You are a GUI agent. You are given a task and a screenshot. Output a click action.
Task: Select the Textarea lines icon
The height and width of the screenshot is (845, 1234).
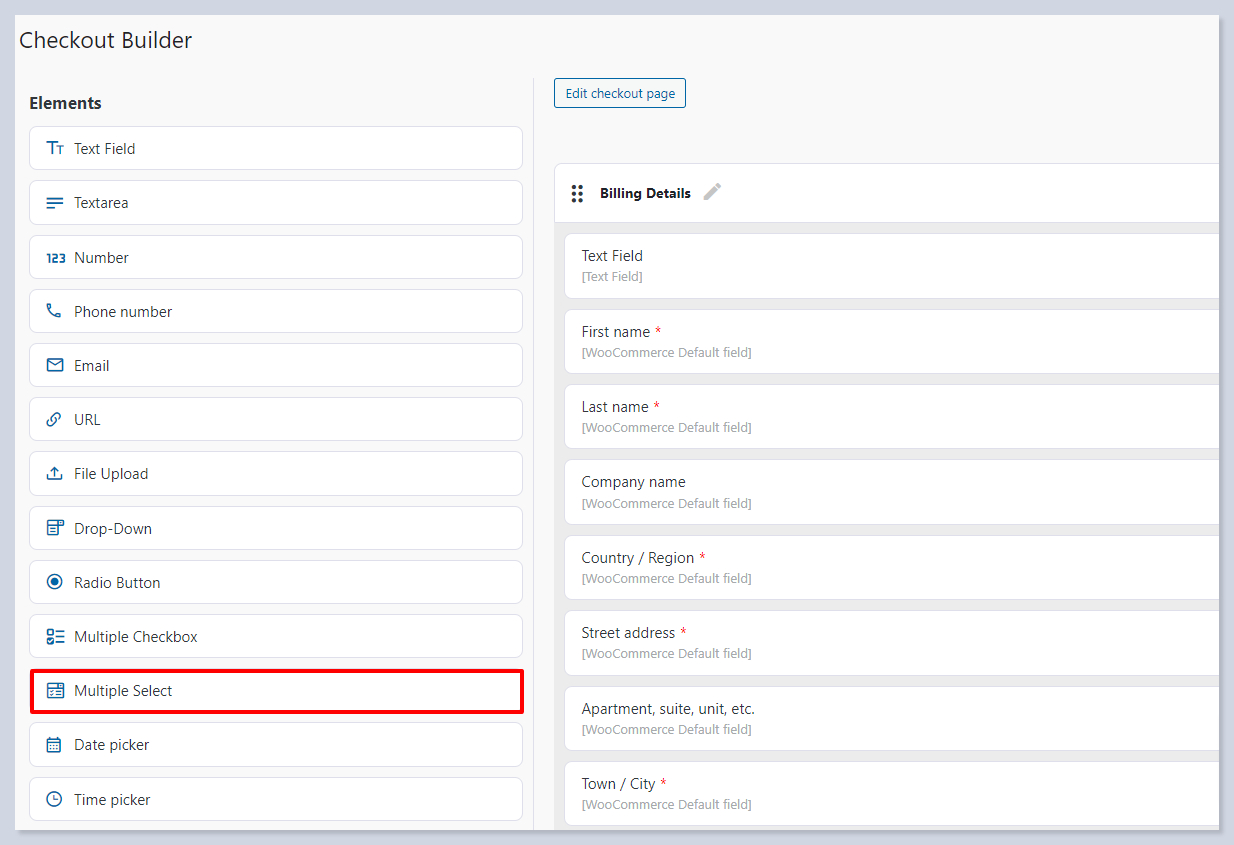pos(55,203)
